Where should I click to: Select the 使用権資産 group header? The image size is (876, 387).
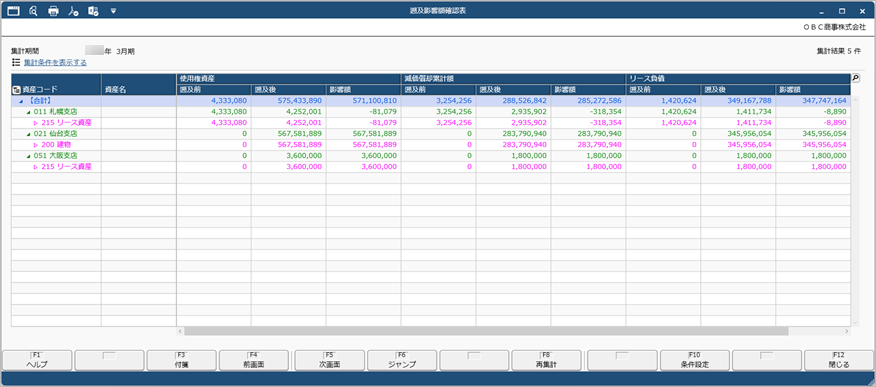(x=289, y=78)
